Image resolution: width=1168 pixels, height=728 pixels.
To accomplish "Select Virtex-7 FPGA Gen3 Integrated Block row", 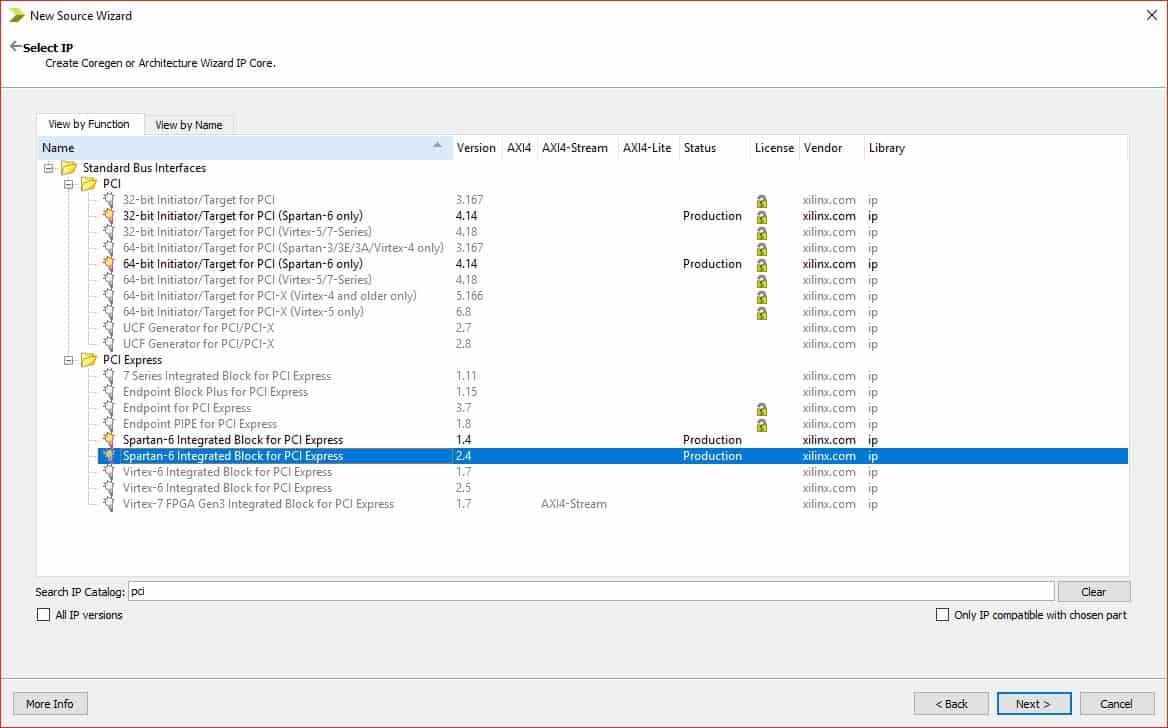I will pos(258,504).
